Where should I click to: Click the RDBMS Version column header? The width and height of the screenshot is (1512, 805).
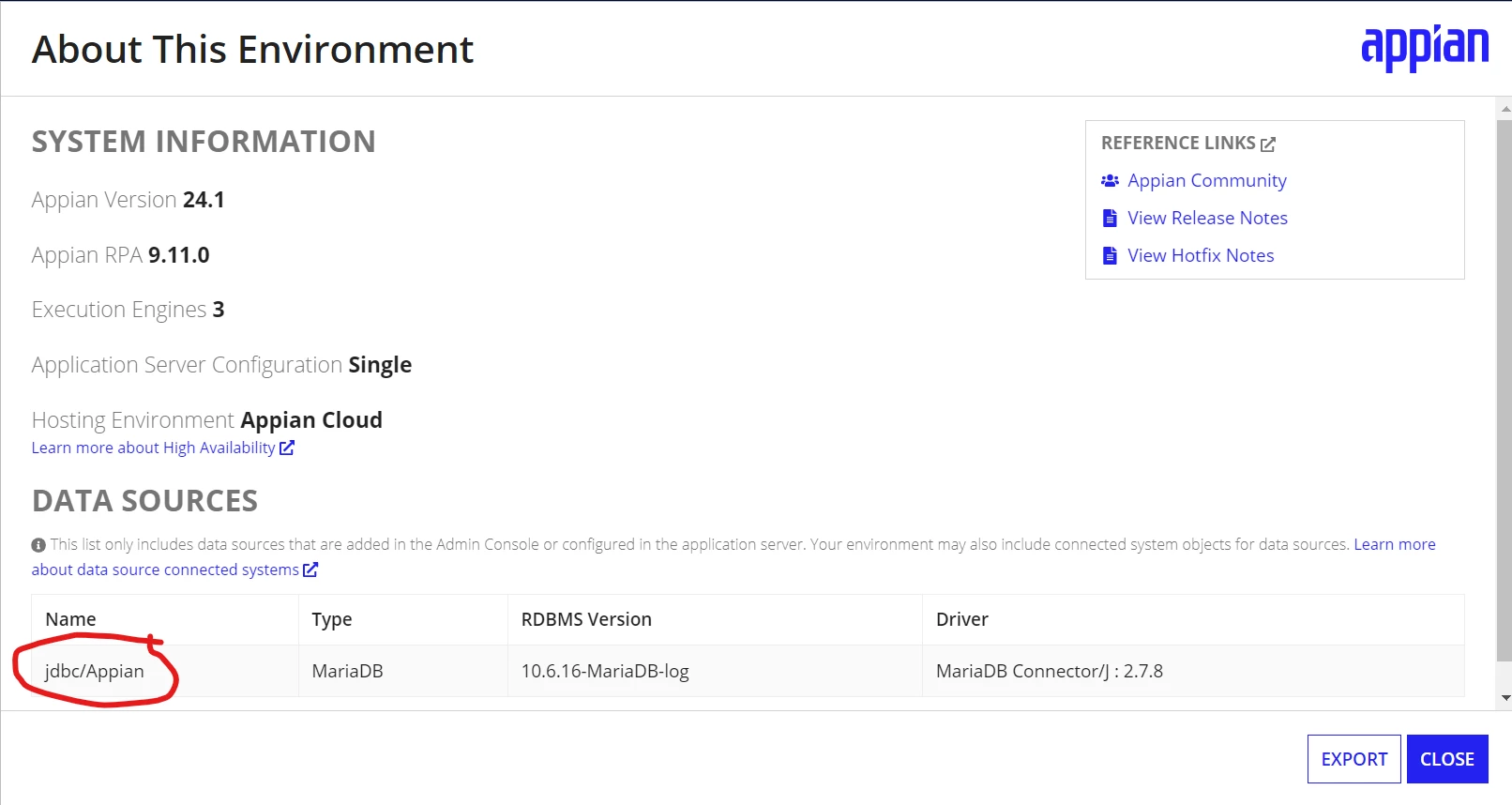[586, 619]
